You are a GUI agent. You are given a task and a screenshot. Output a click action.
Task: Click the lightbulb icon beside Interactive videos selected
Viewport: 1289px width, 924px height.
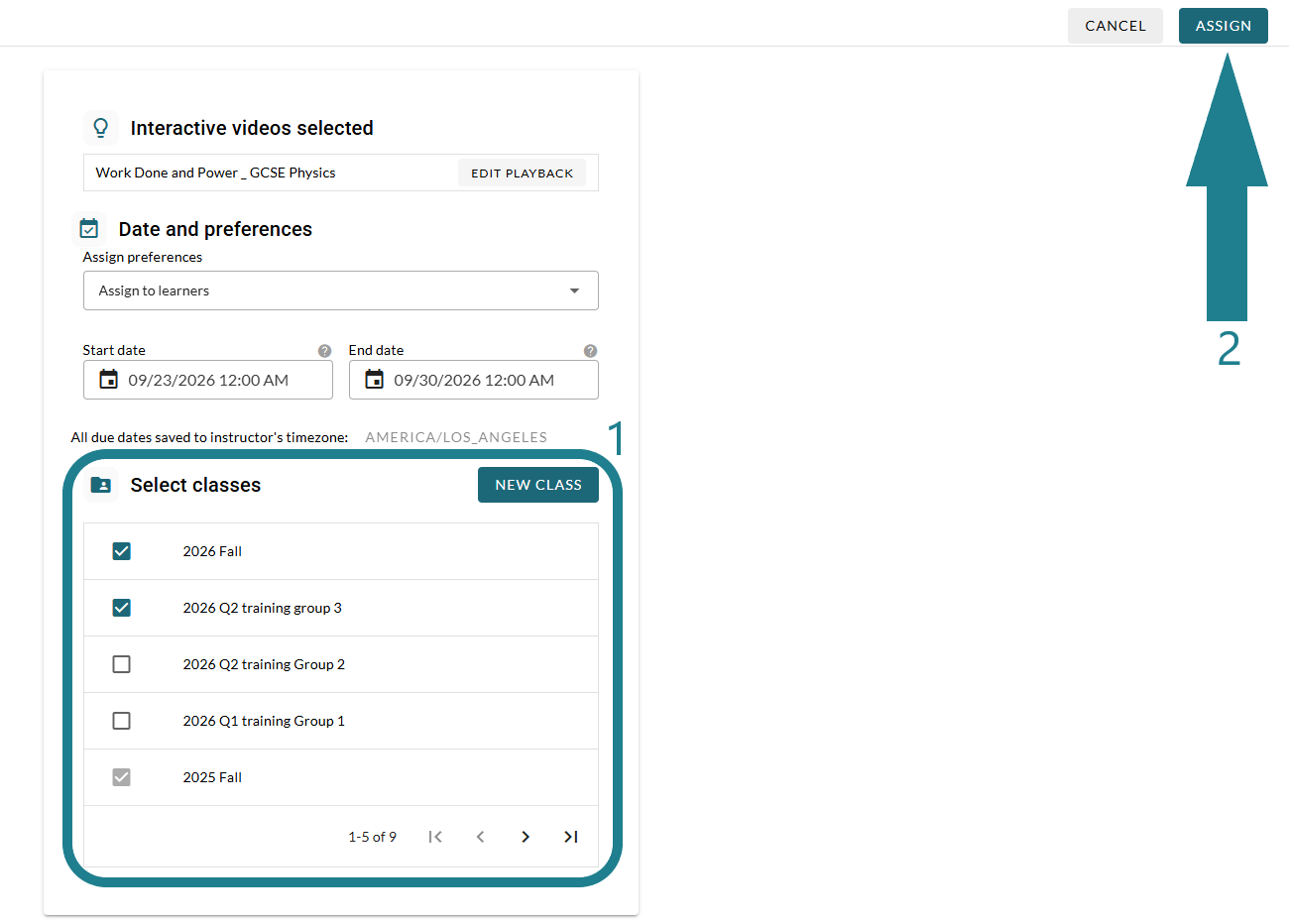click(100, 128)
